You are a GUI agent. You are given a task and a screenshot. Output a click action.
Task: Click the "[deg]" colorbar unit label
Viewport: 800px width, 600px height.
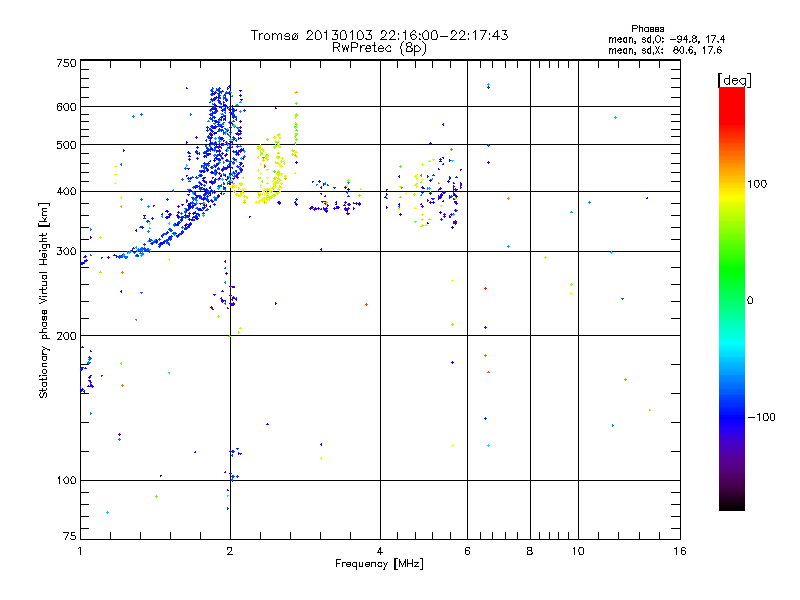click(734, 80)
